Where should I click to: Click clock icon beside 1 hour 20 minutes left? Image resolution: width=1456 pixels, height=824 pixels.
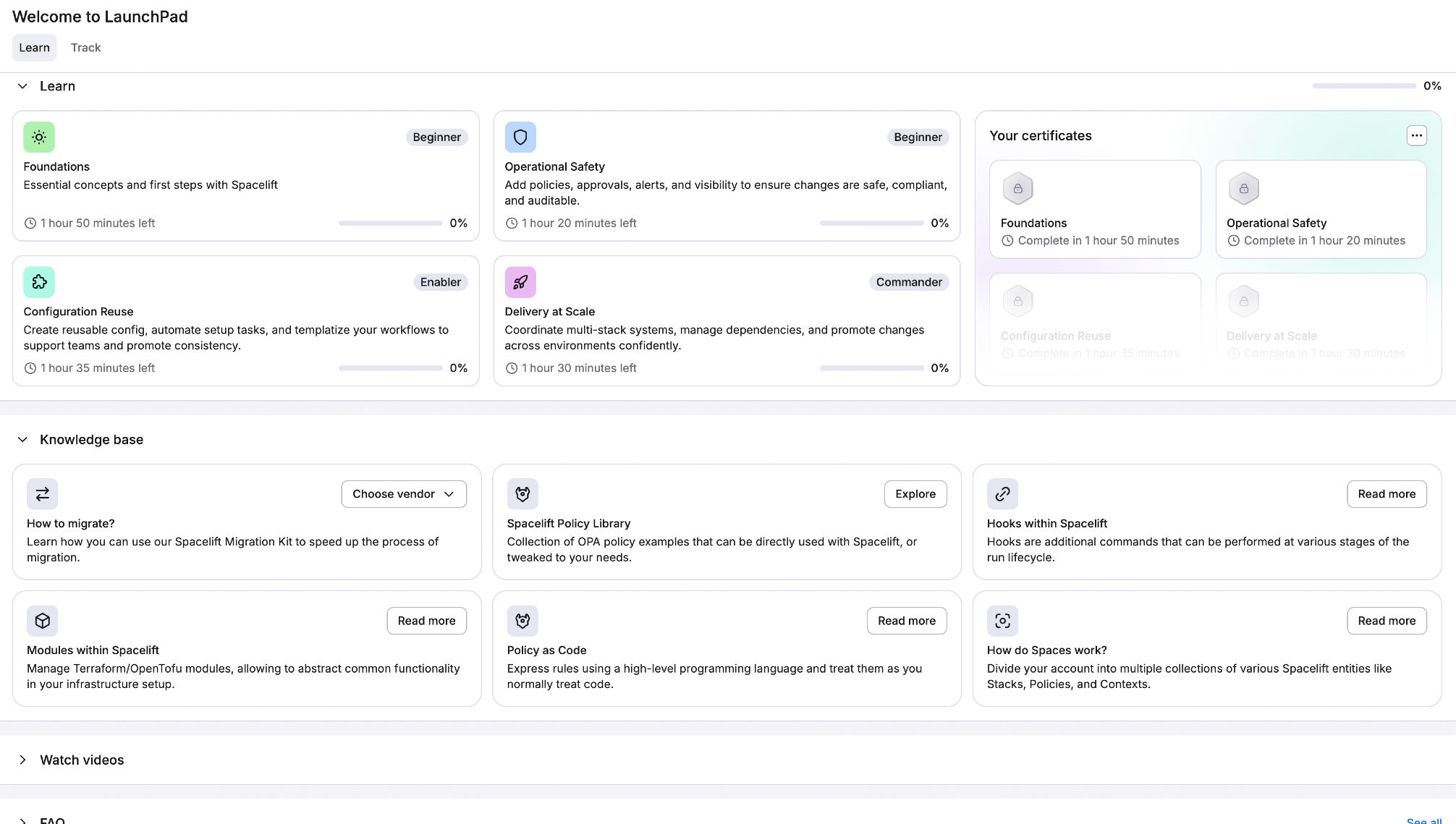511,224
